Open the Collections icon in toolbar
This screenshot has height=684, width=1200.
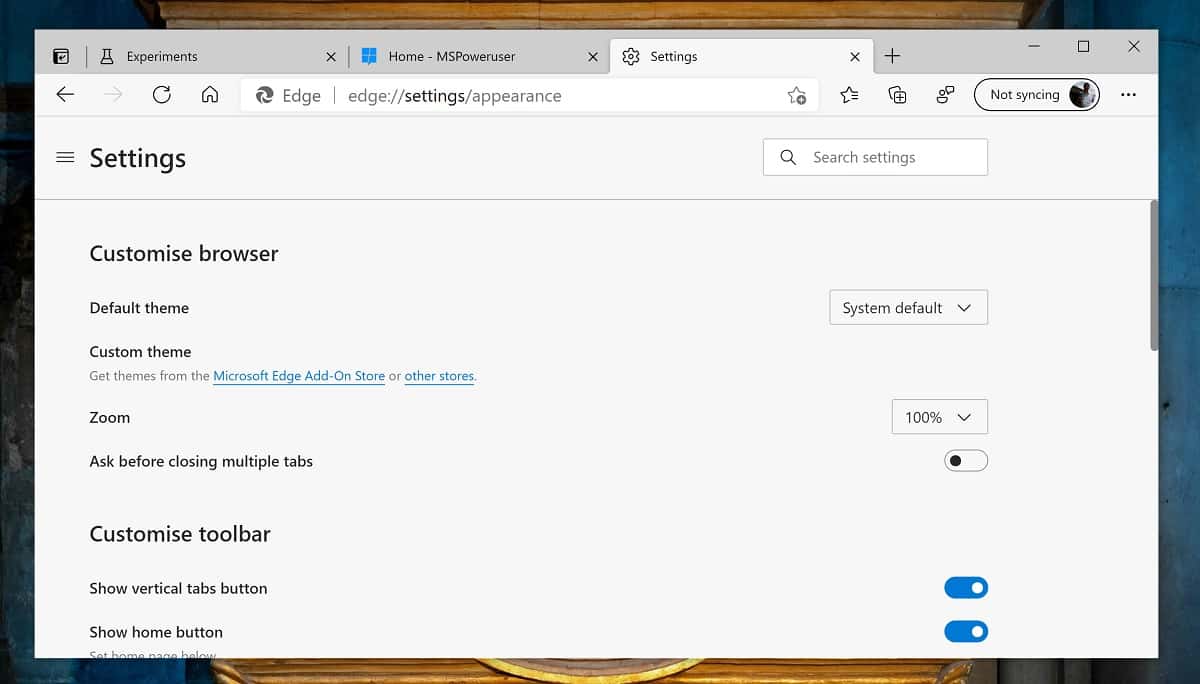(897, 95)
